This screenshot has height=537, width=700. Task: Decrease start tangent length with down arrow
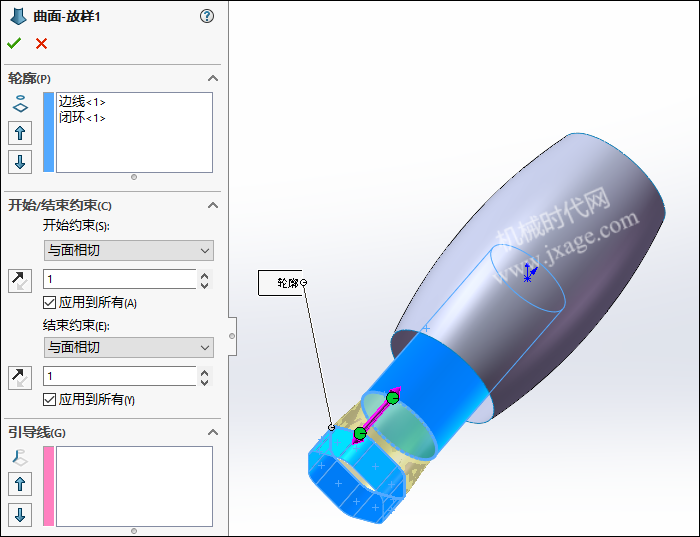click(204, 285)
